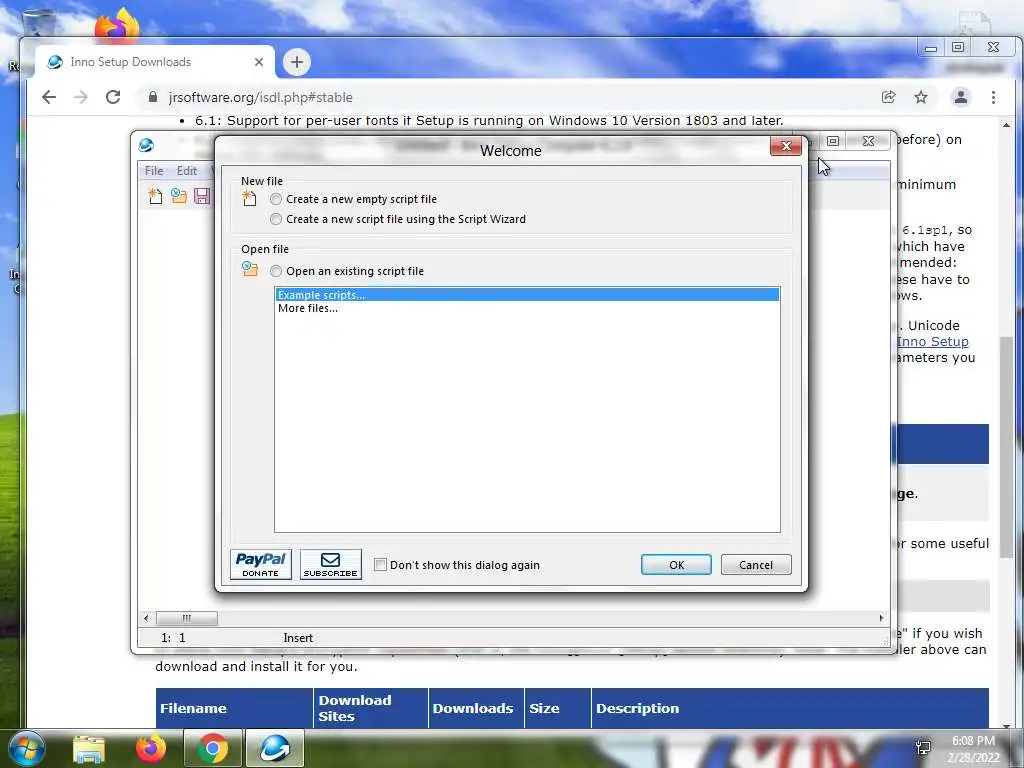Click the Insert mode status bar entry
The height and width of the screenshot is (768, 1024).
coord(298,638)
